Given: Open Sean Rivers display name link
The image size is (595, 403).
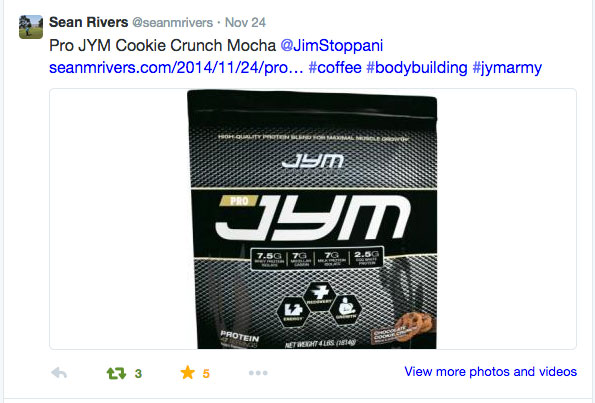Looking at the screenshot, I should click(88, 22).
